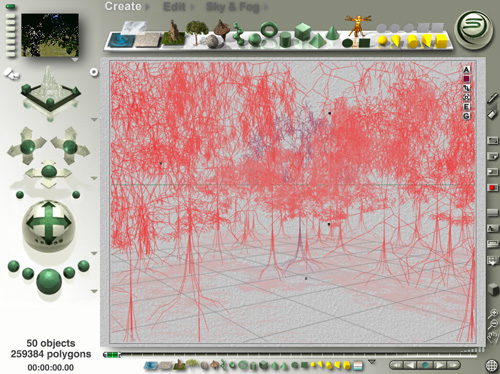Toggle the G group icon beside selection
This screenshot has height=374, width=500.
point(466,116)
